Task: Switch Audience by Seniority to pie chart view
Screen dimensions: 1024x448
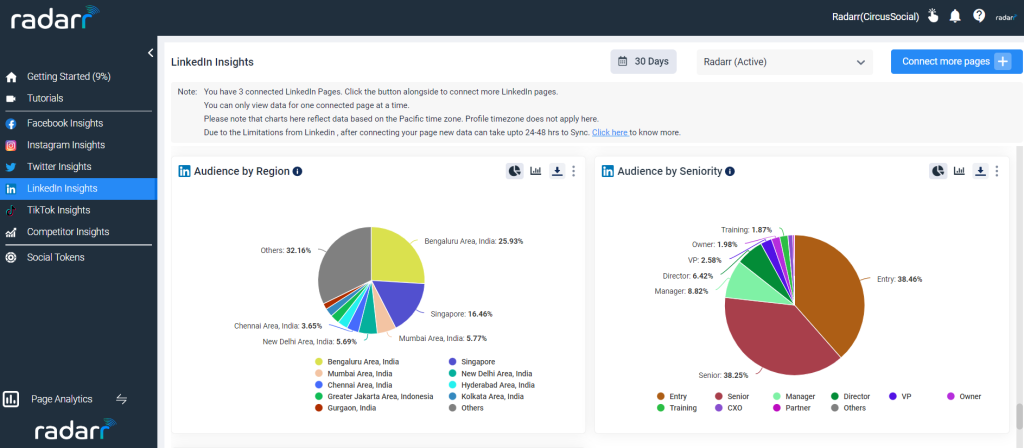Action: pos(938,171)
